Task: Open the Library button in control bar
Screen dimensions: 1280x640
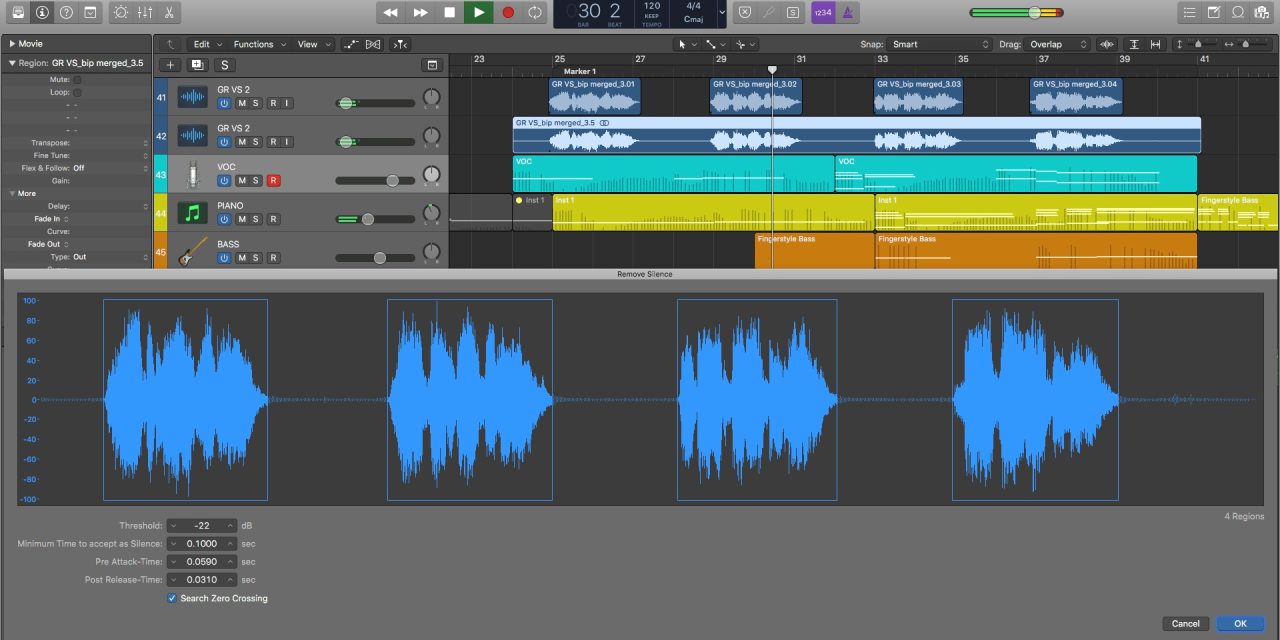Action: 17,12
